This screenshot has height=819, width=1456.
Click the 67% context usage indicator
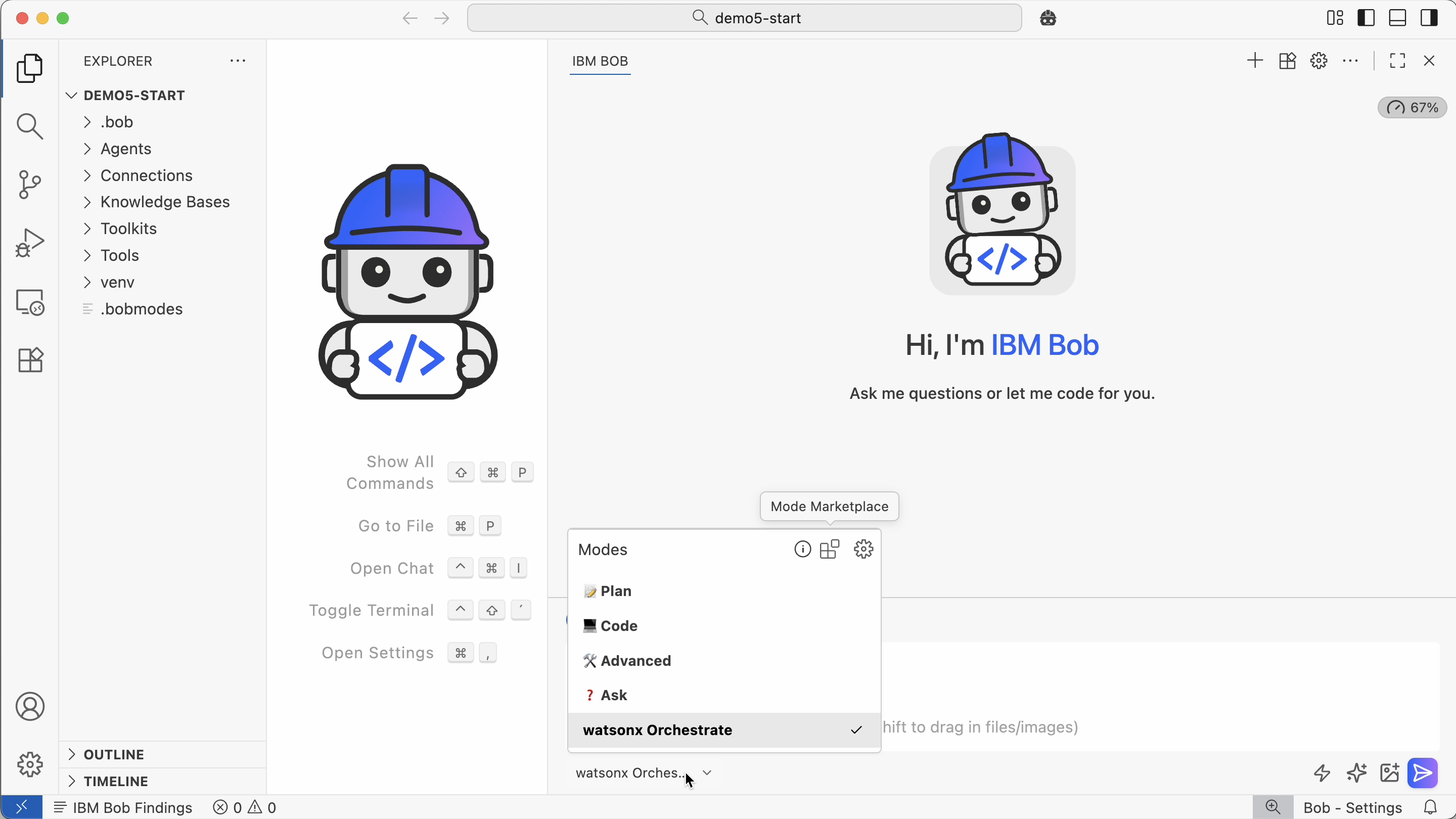pos(1412,107)
